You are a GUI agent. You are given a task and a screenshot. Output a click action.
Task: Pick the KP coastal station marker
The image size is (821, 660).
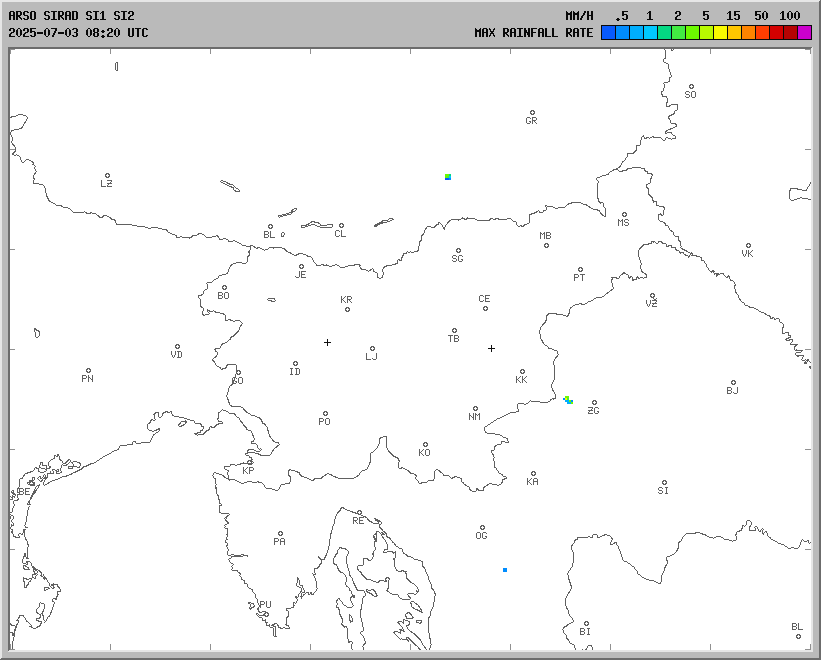click(x=250, y=463)
